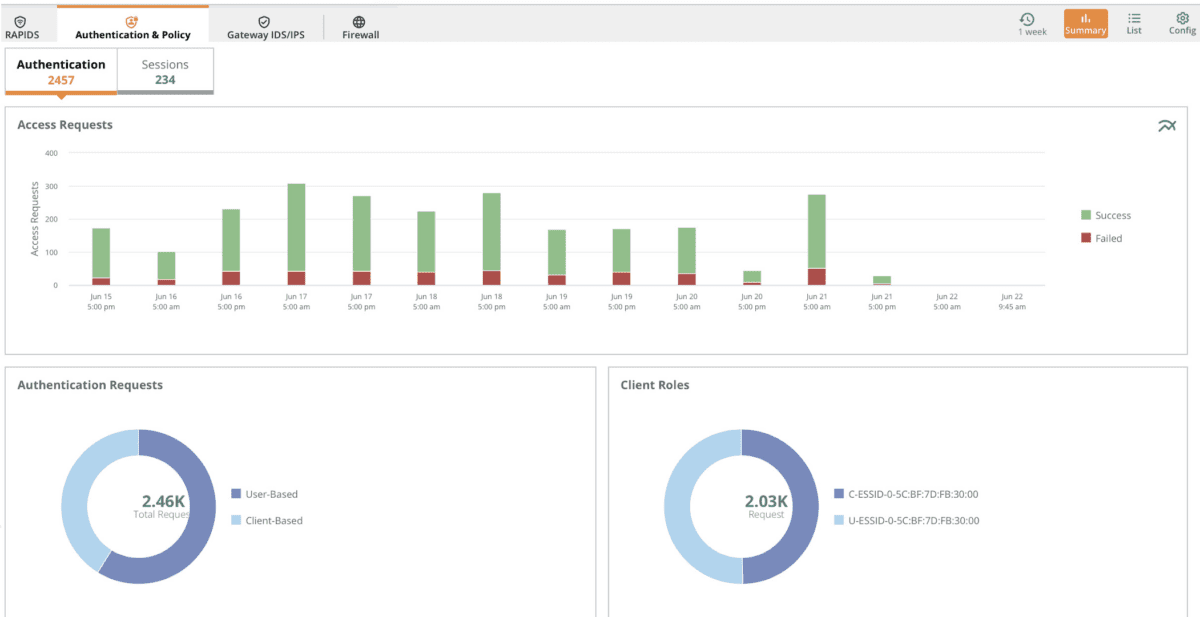Click the trend chart icon in Access Requests

(1166, 126)
